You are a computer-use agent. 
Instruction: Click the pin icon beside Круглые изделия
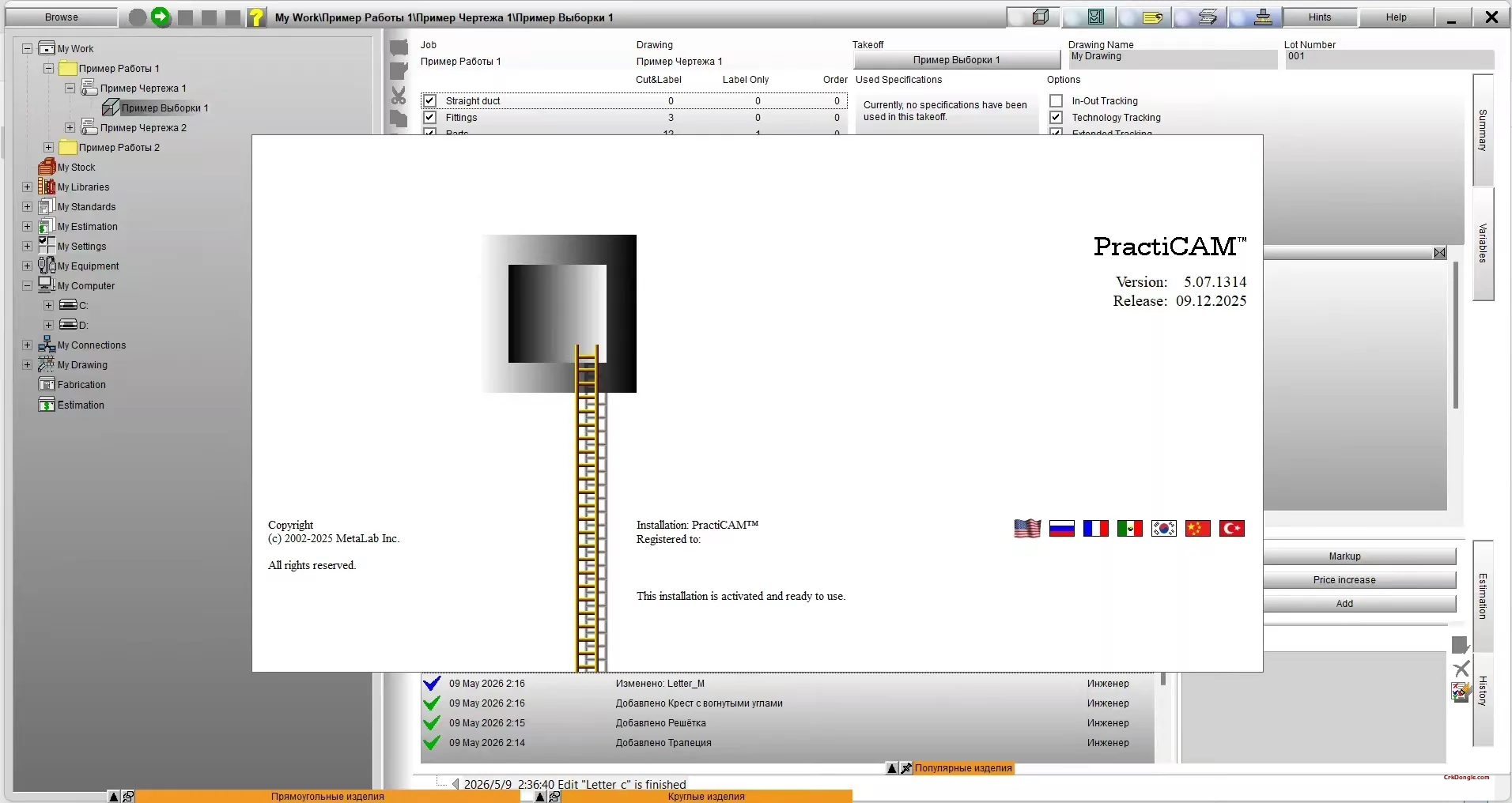coord(554,797)
